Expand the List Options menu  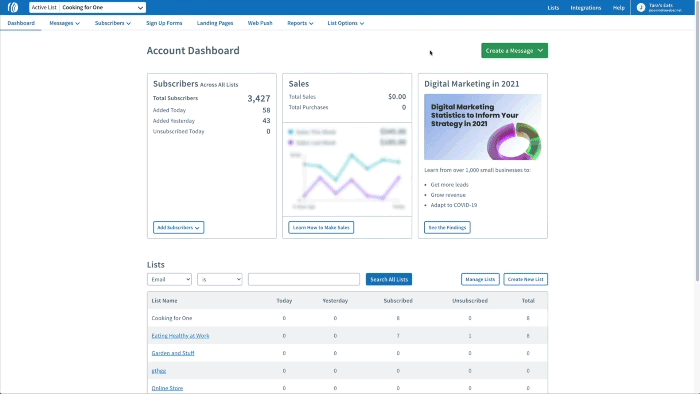[x=346, y=23]
